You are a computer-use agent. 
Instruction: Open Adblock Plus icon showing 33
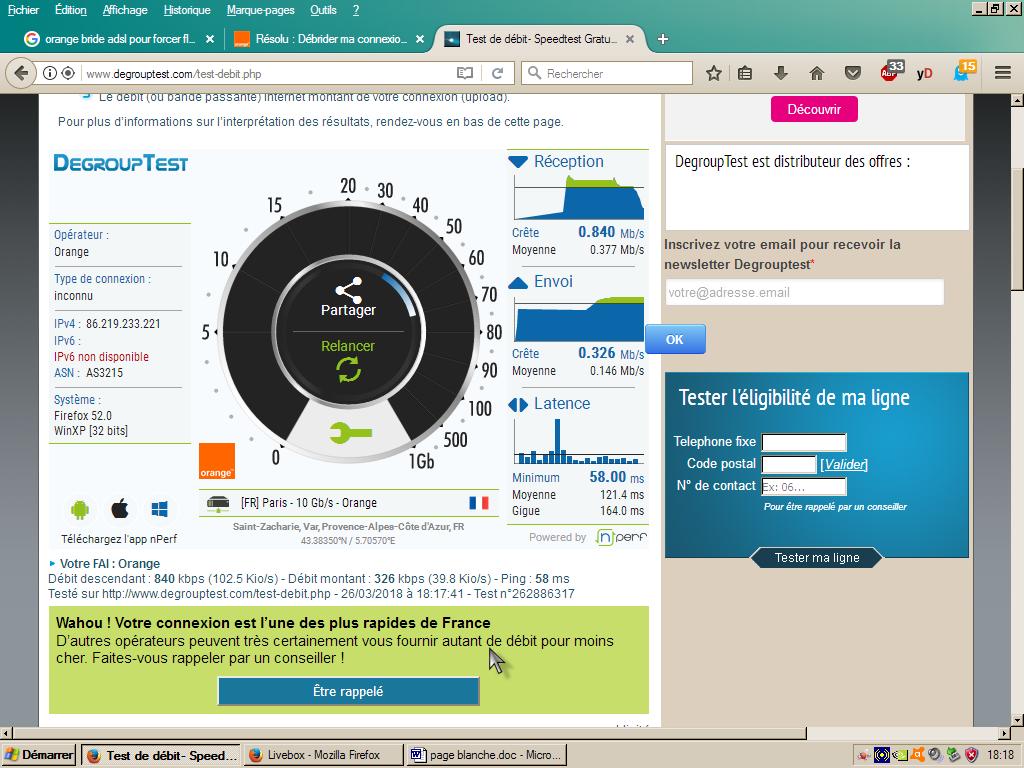coord(891,71)
